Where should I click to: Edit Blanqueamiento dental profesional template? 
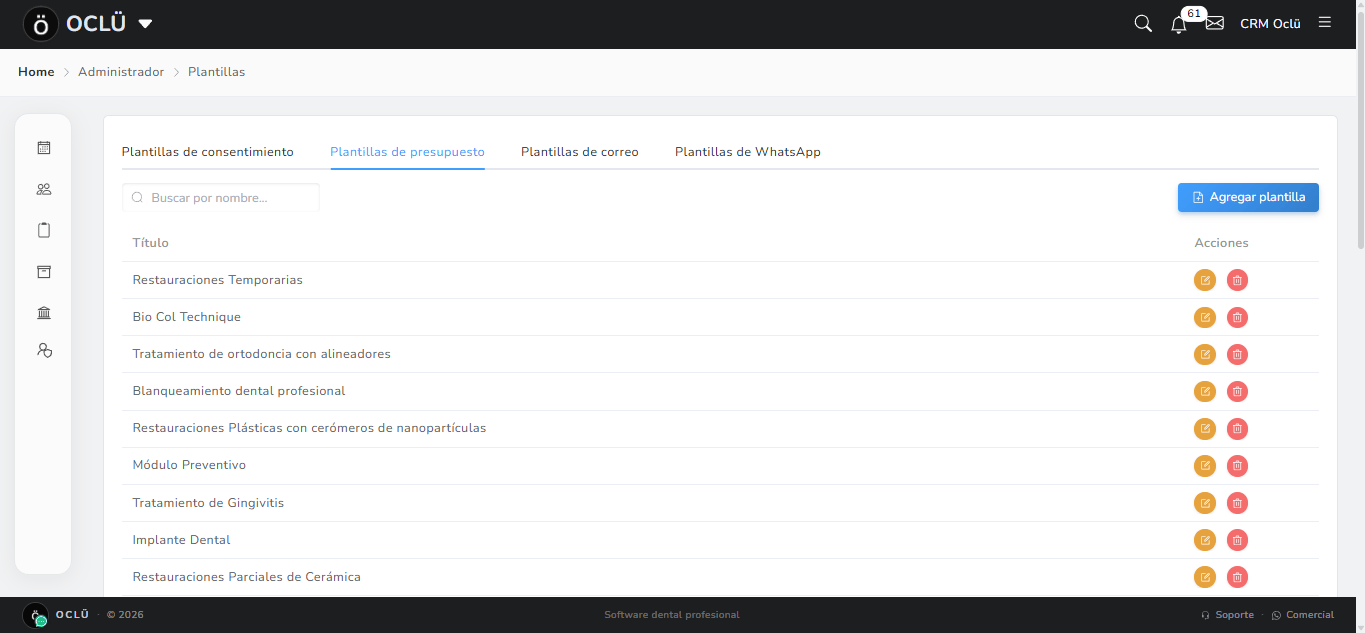1205,391
